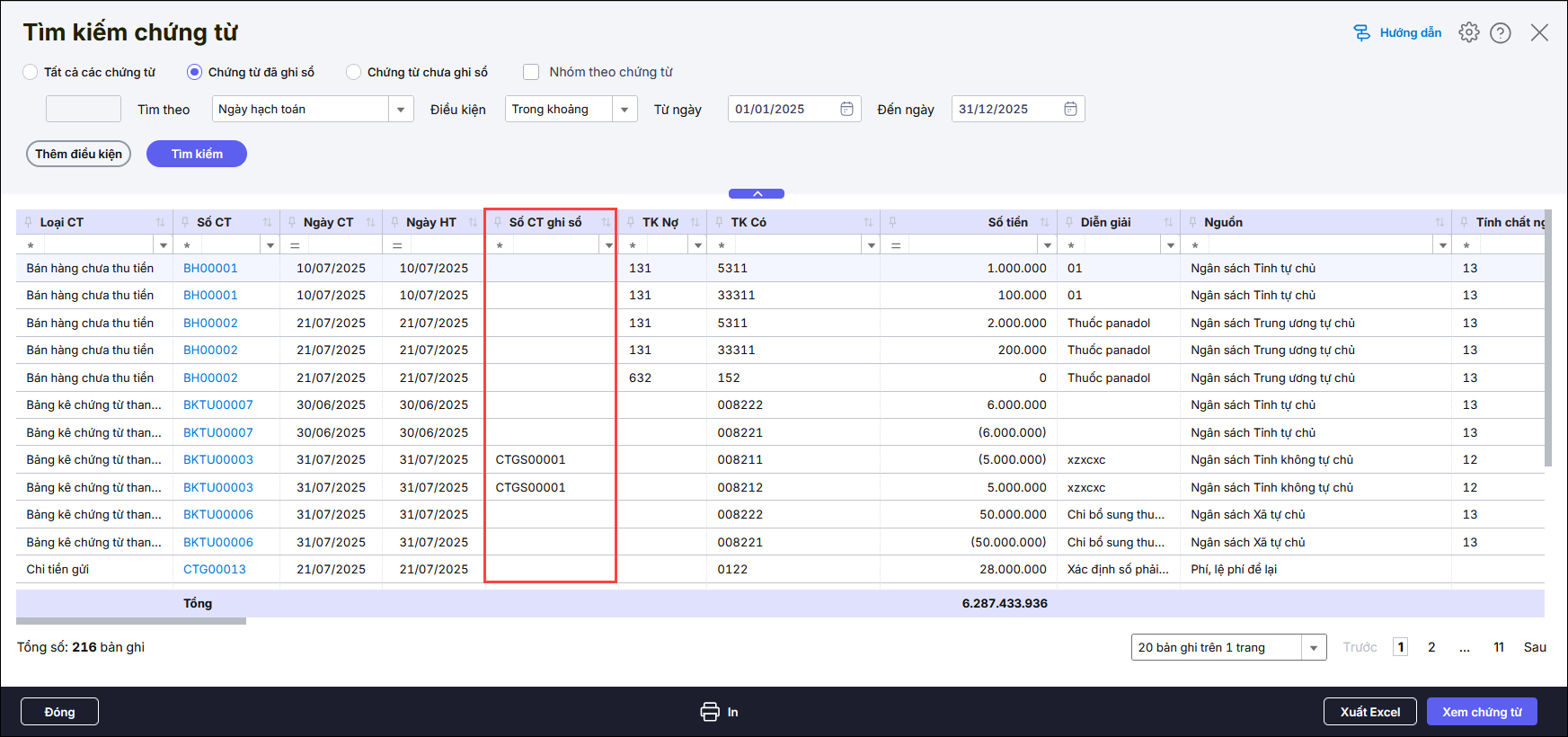Click the printer In icon

coord(710,712)
